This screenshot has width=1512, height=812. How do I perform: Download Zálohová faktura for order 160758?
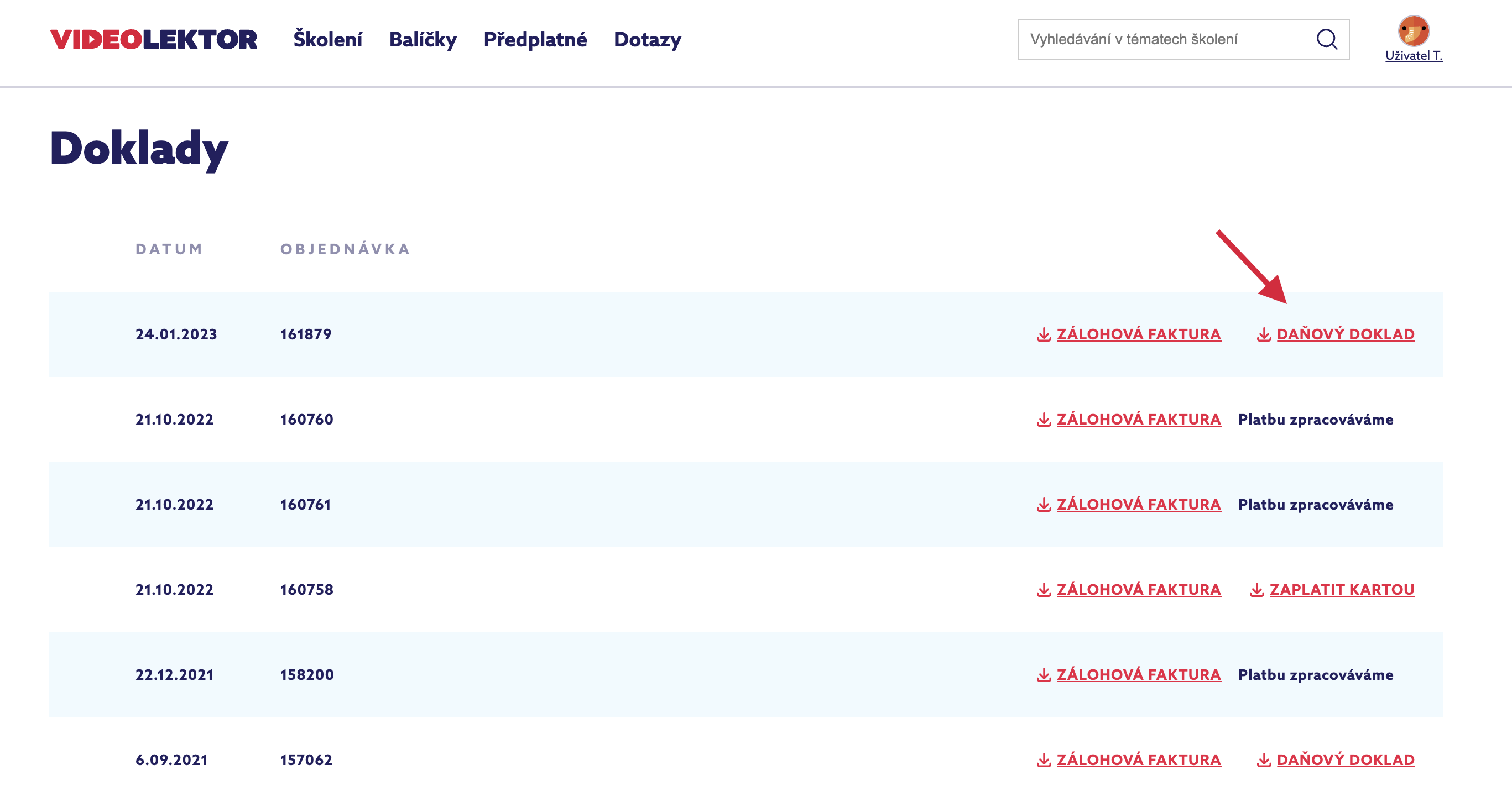coord(1139,589)
